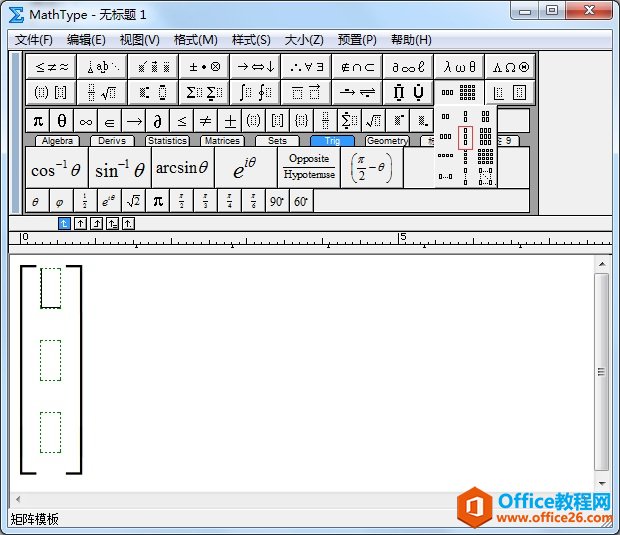Select relational-aligned tab stop
Viewport: 620px width, 535px height.
coord(112,224)
